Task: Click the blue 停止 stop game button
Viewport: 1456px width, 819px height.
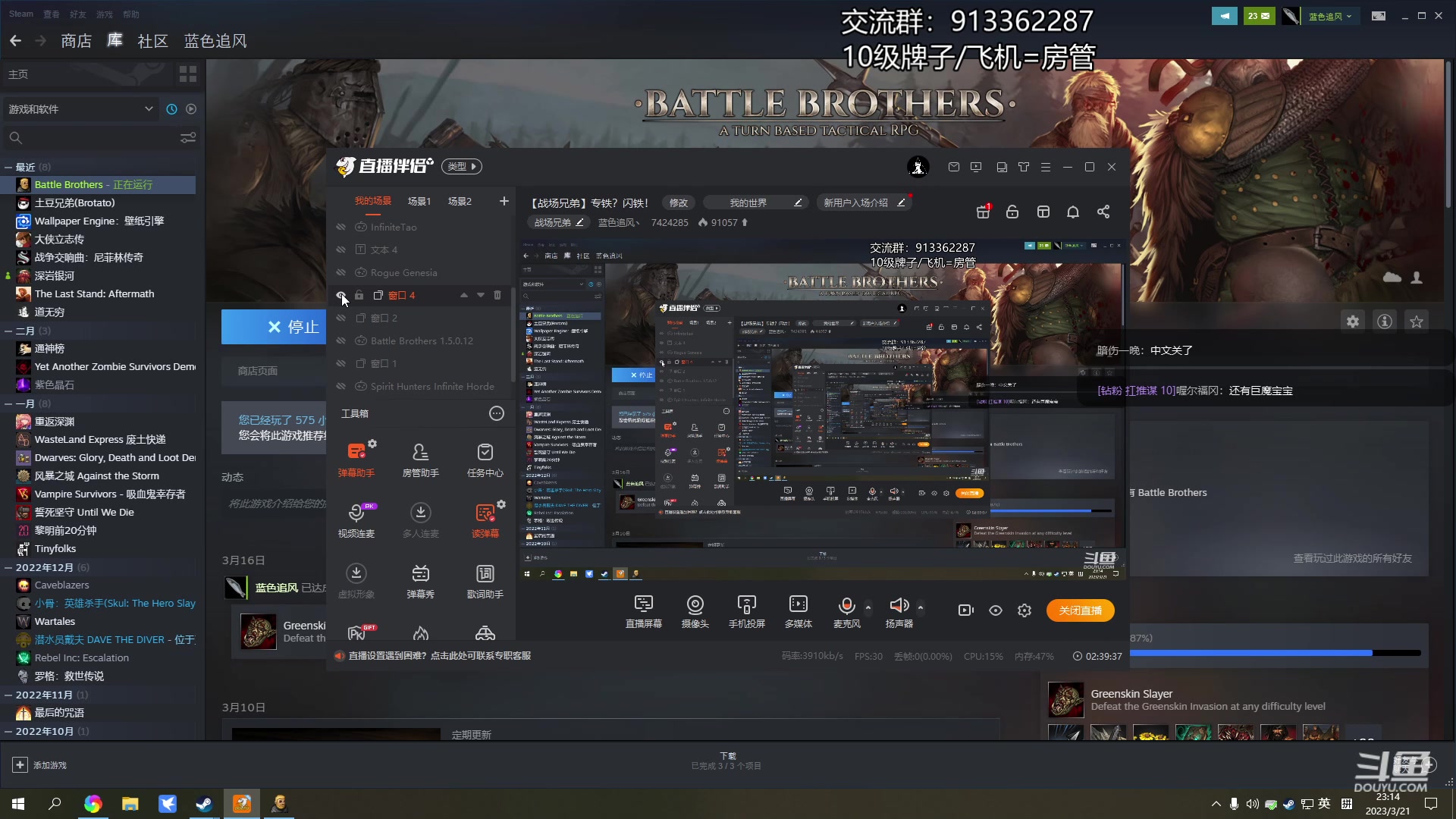Action: 274,327
